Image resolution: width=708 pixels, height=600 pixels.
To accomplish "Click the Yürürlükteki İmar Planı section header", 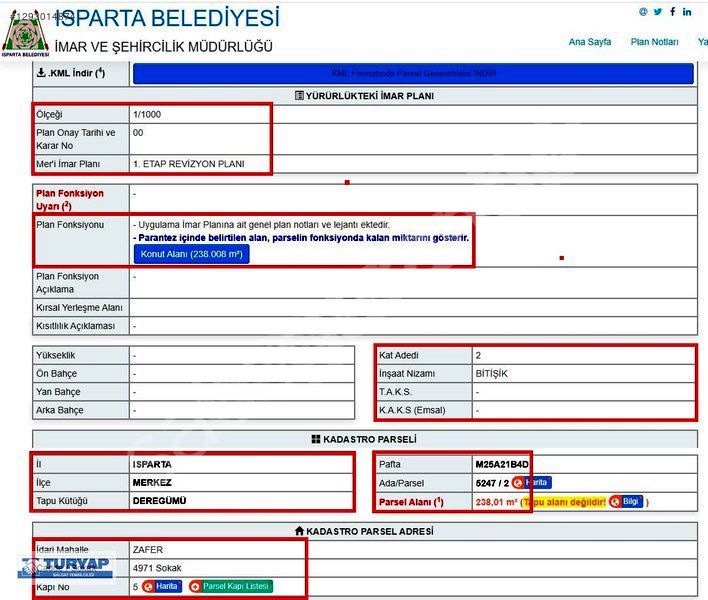I will coord(364,96).
